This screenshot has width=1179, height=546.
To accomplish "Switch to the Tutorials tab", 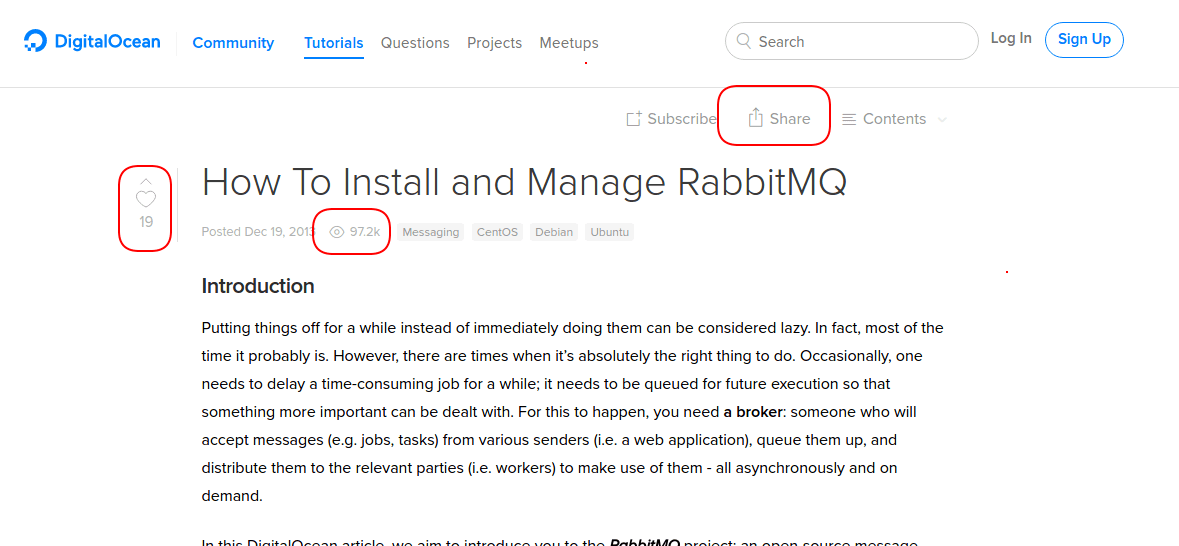I will point(334,43).
